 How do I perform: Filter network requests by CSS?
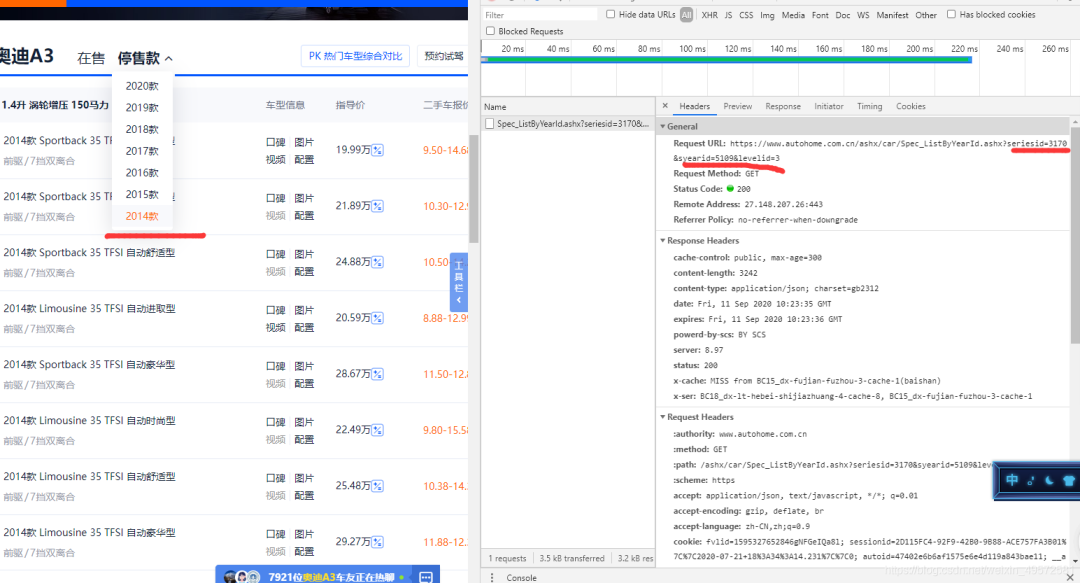tap(746, 15)
